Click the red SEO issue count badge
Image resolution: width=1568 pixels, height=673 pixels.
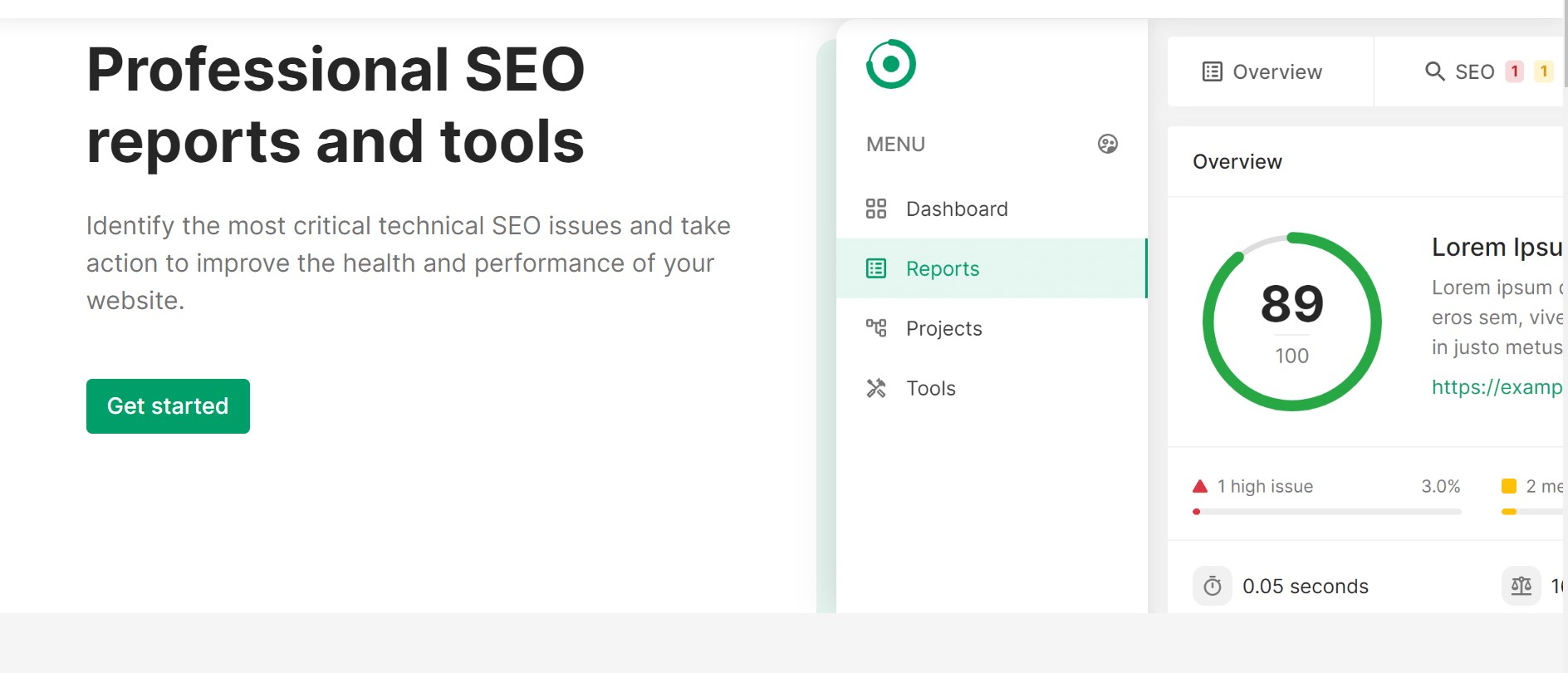tap(1514, 71)
